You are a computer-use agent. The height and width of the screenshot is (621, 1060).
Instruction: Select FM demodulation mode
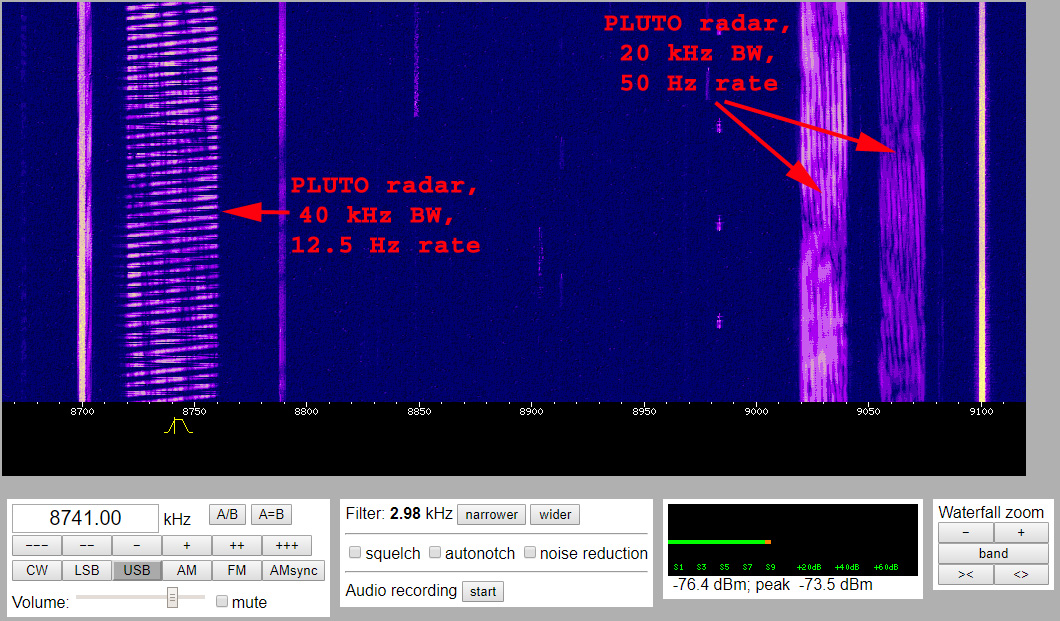pos(237,570)
